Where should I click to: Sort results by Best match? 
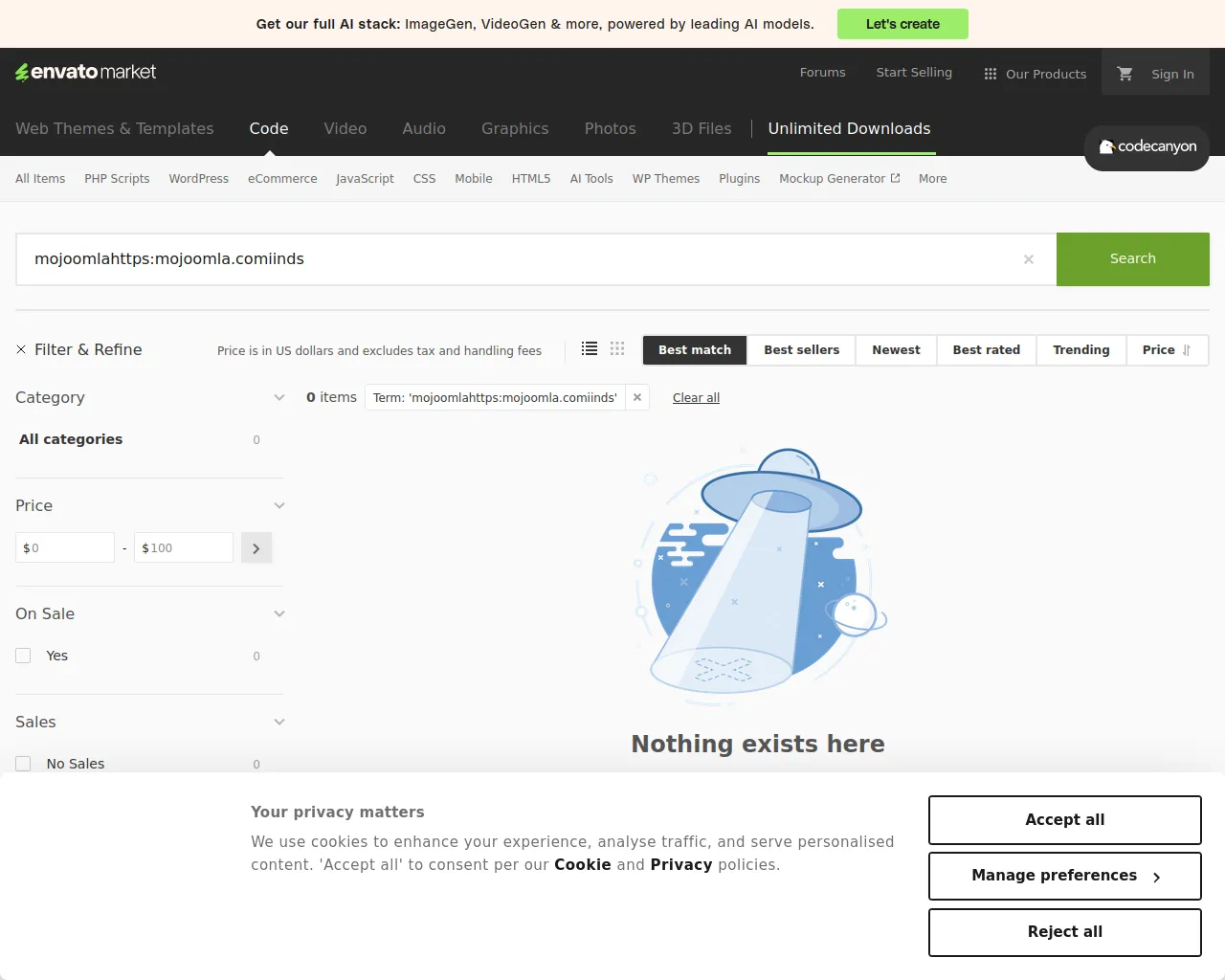(x=695, y=350)
